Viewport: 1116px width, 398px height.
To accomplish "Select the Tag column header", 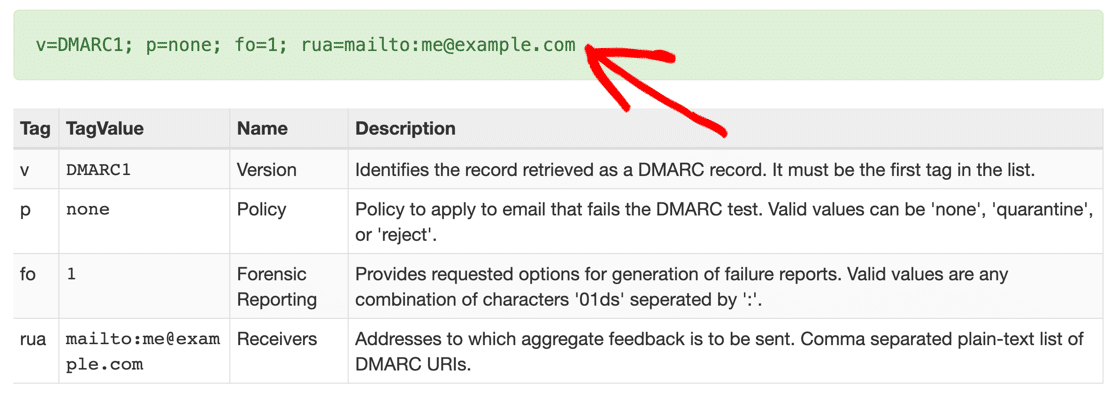I will coord(36,128).
